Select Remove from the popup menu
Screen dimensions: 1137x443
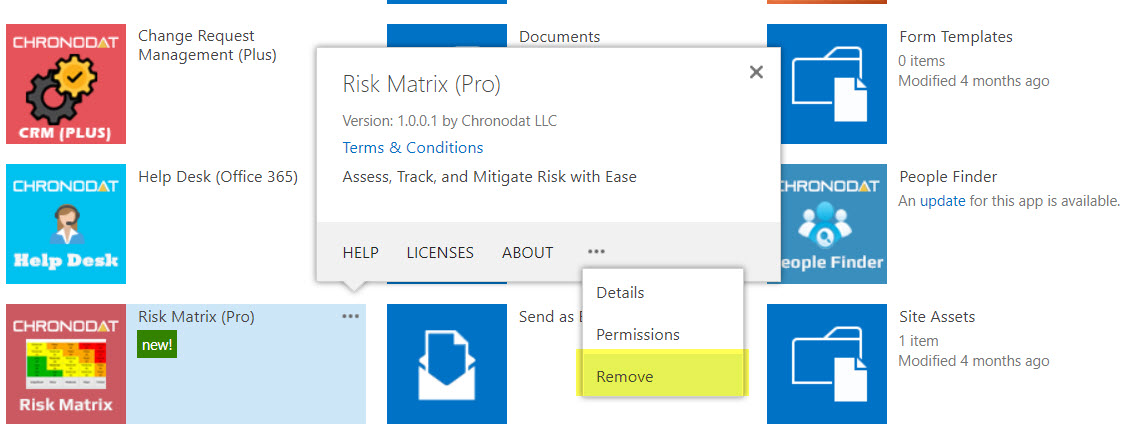(x=663, y=377)
